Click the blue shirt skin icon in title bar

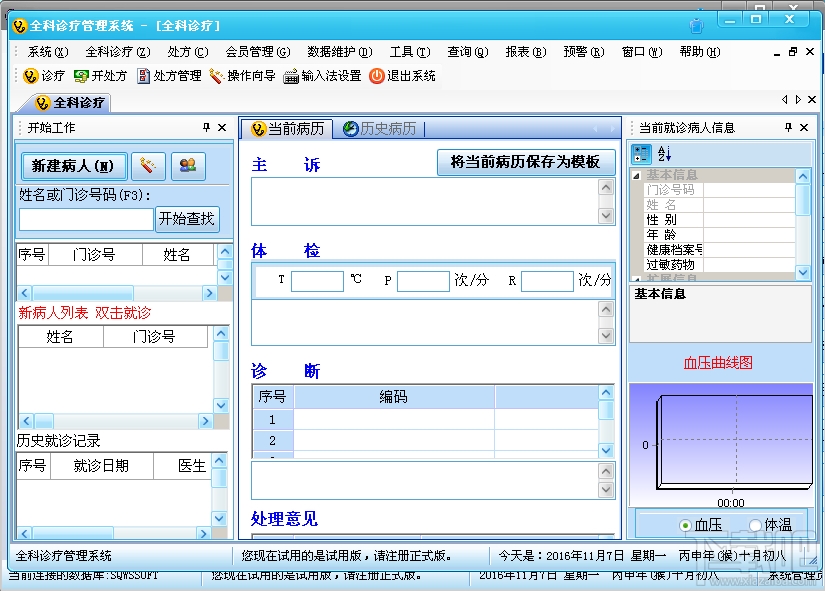click(x=696, y=25)
